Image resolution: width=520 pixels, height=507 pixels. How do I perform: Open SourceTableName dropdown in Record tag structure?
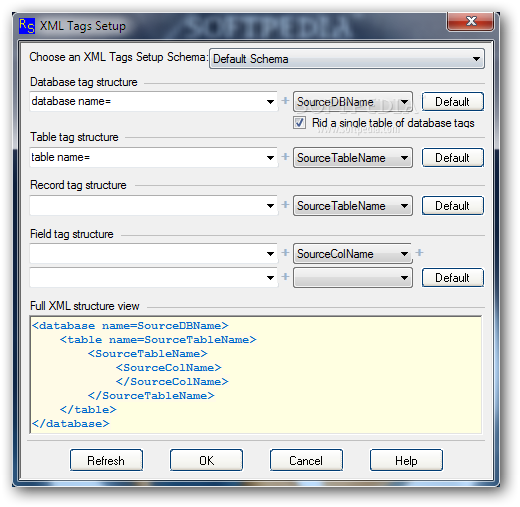353,206
